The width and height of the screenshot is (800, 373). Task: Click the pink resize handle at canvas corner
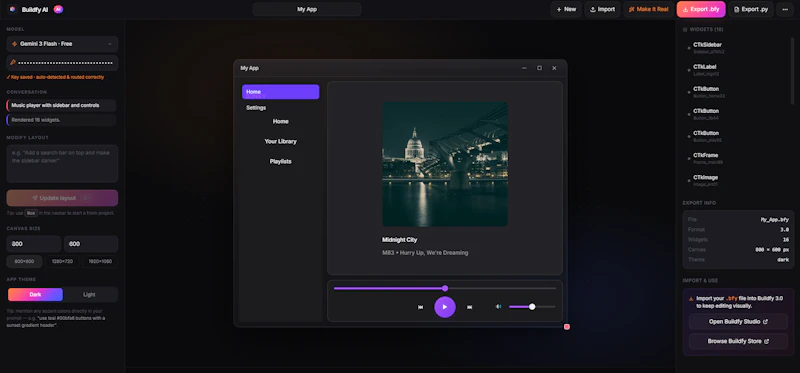click(x=567, y=327)
